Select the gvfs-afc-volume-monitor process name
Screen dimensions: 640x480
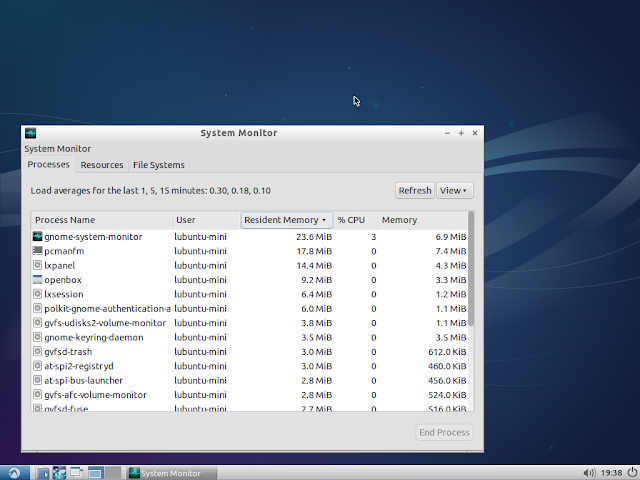point(95,395)
